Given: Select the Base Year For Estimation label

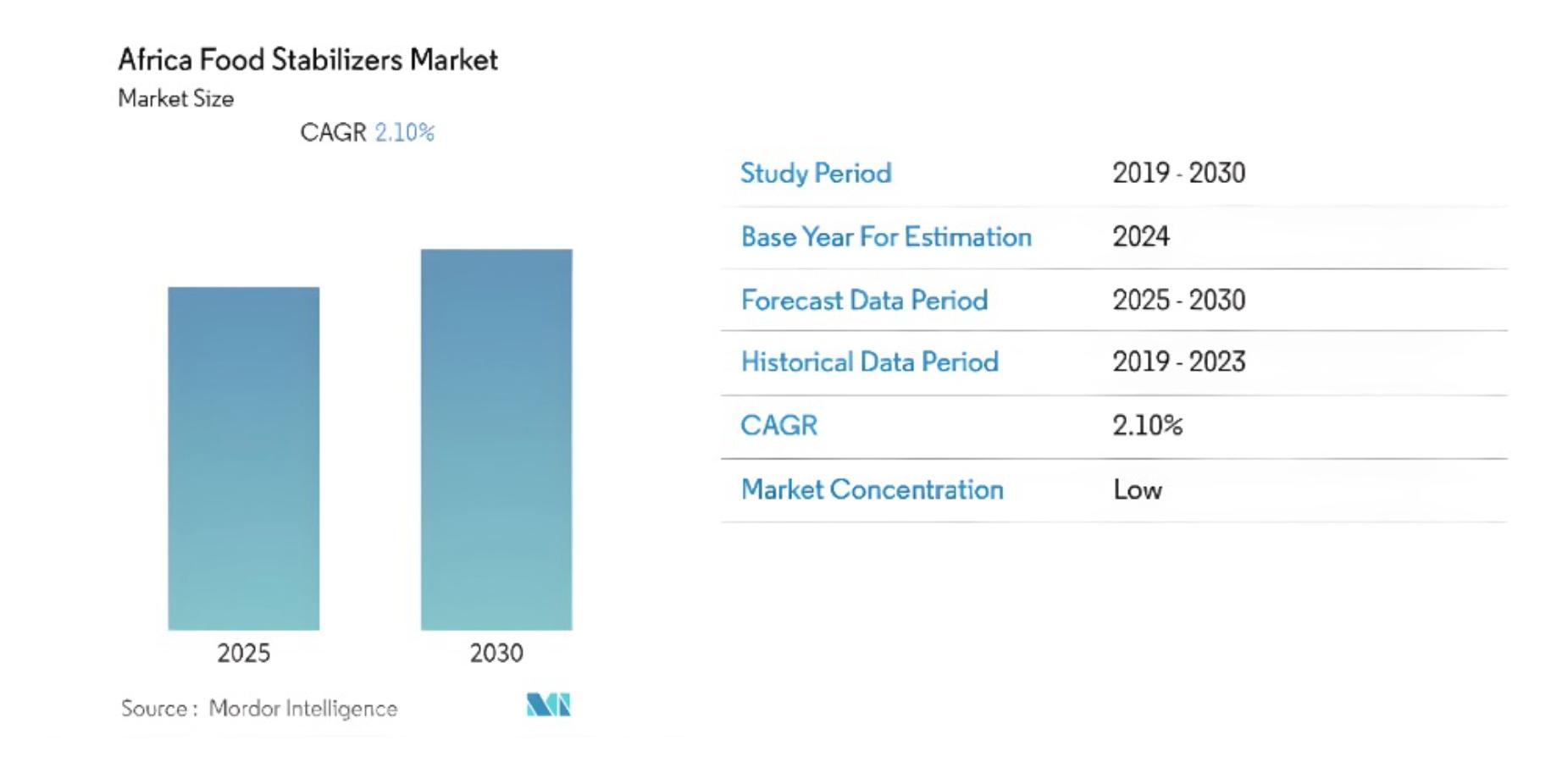Looking at the screenshot, I should coord(886,236).
